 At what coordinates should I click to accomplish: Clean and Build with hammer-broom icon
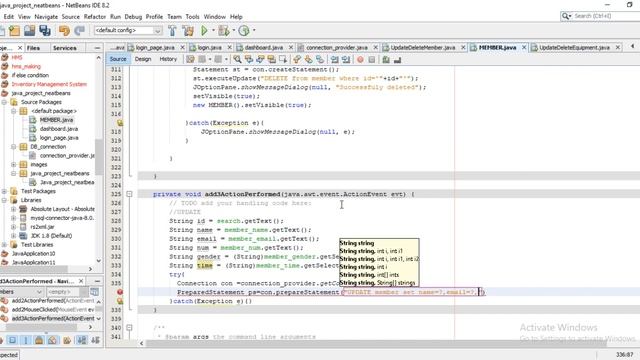coord(188,31)
